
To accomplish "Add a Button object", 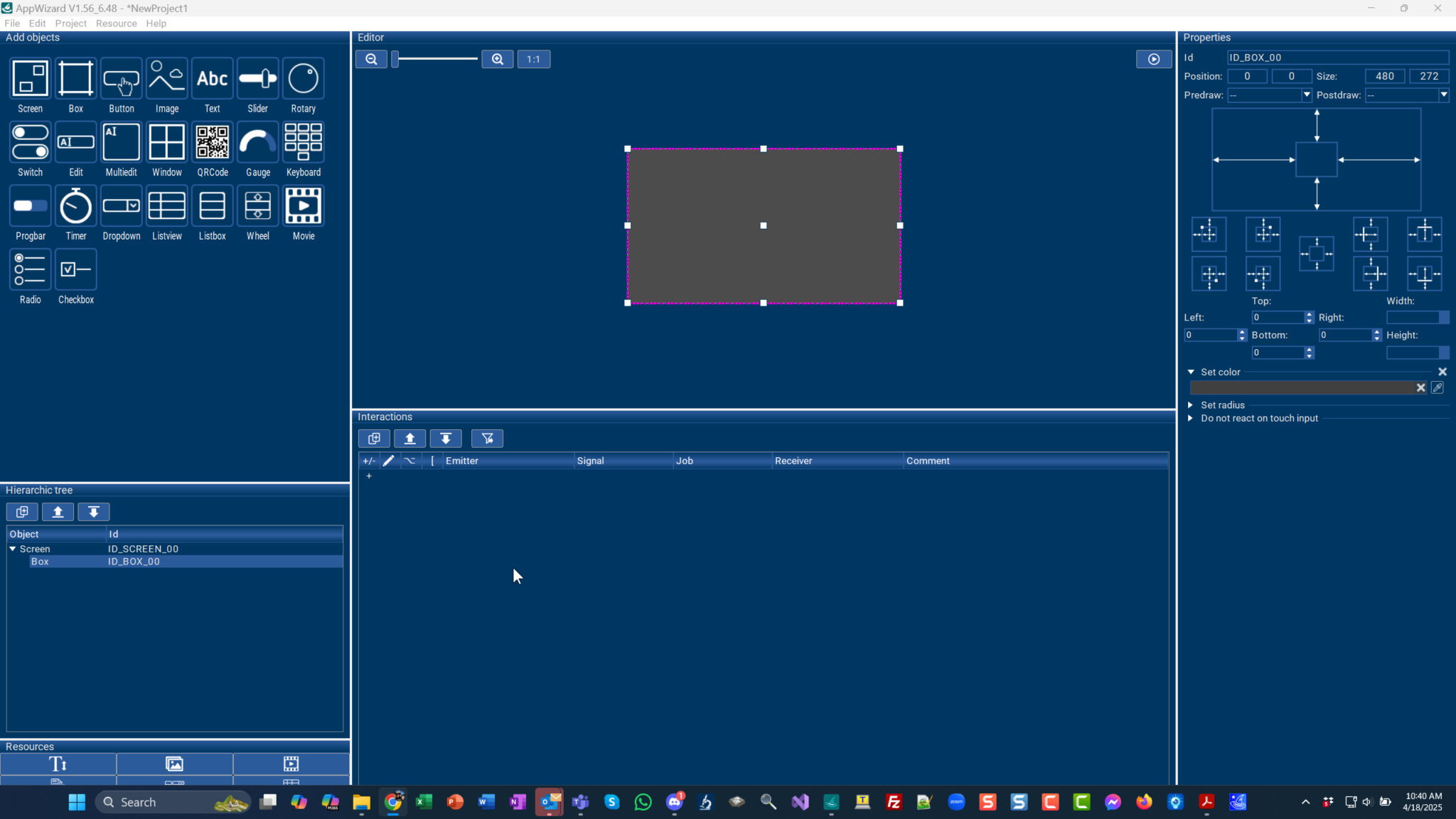I will [x=121, y=78].
